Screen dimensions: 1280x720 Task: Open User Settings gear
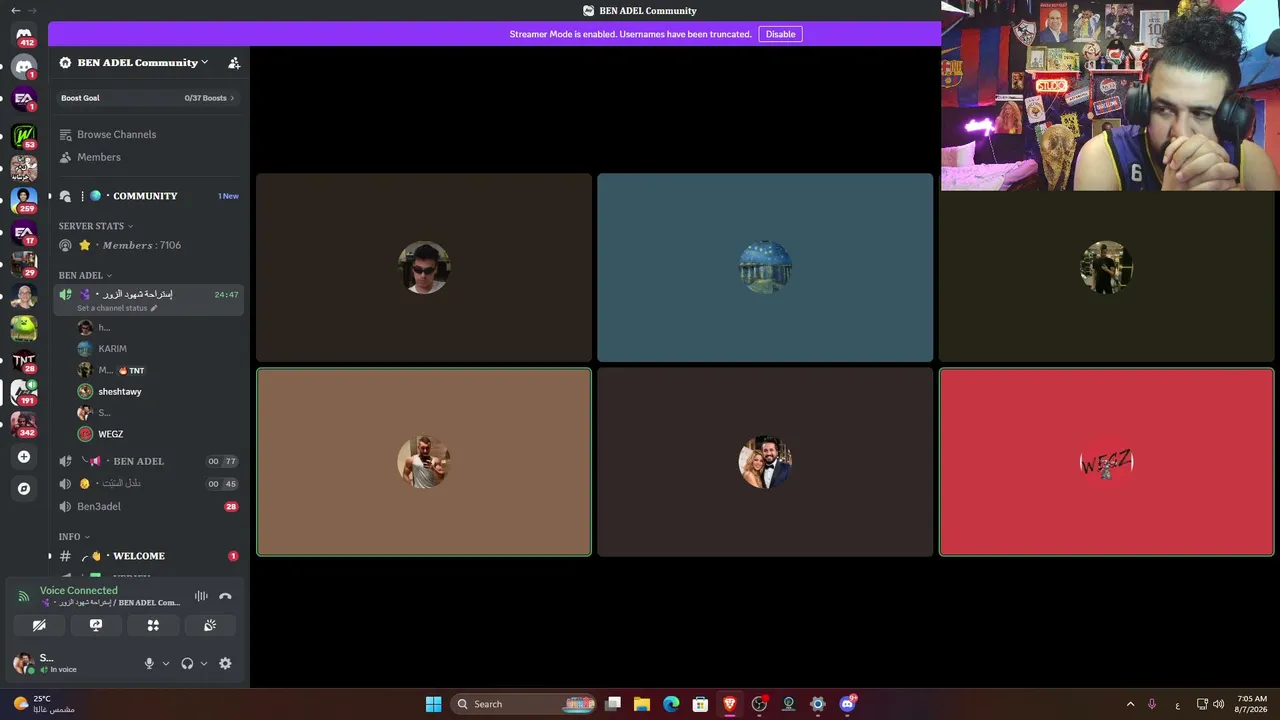coord(225,663)
